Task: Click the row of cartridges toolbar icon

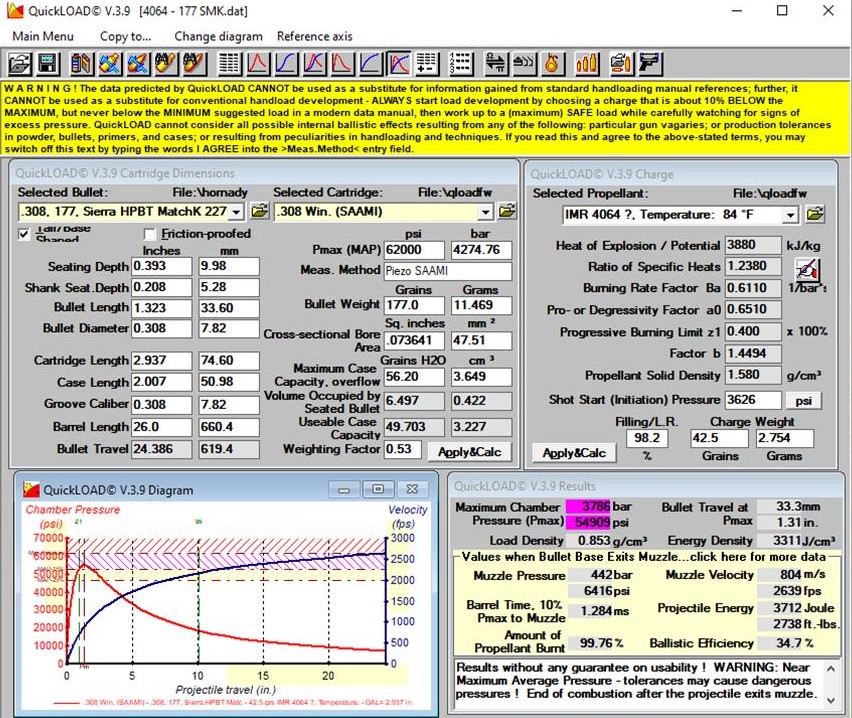Action: click(x=587, y=64)
